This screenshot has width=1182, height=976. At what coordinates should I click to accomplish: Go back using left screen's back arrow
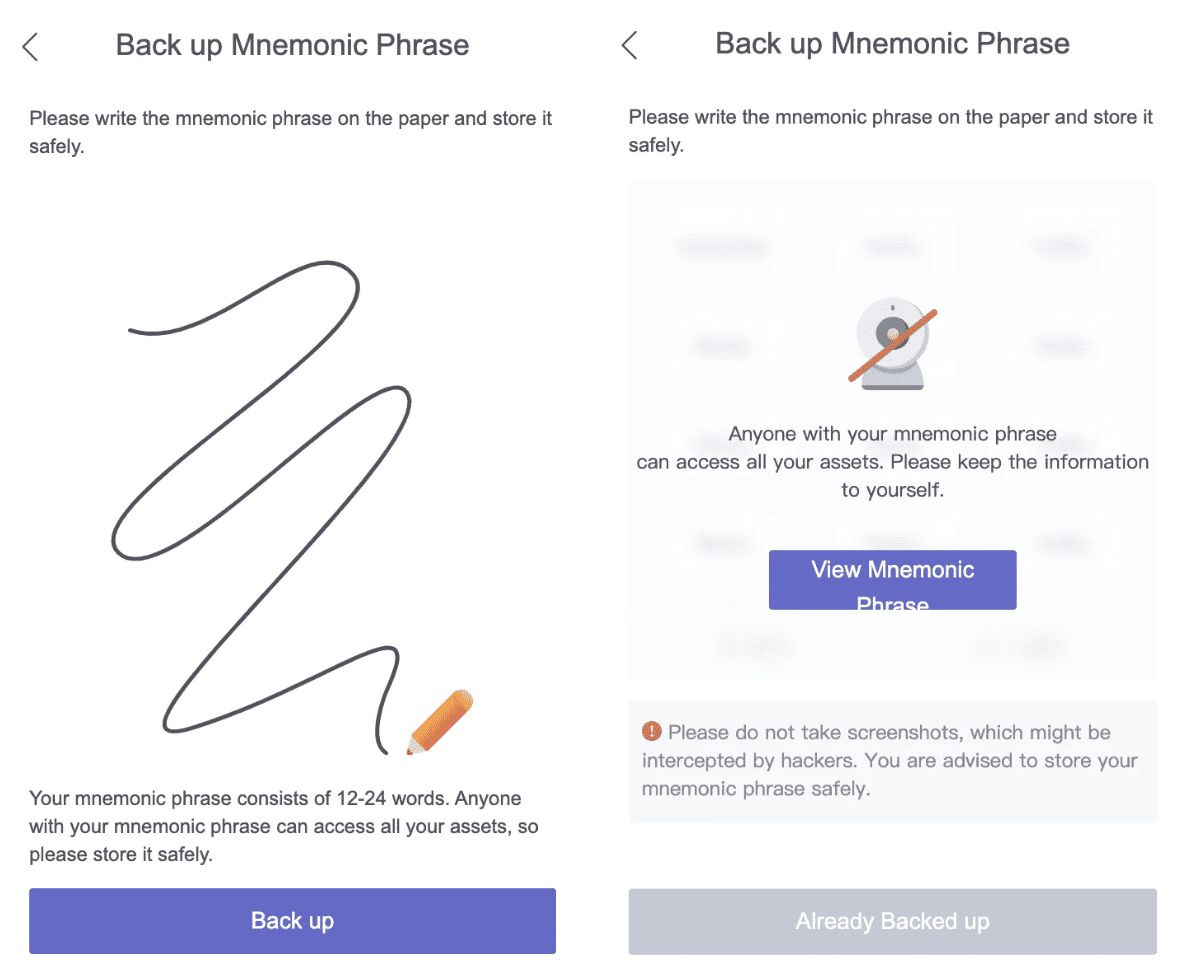[31, 46]
